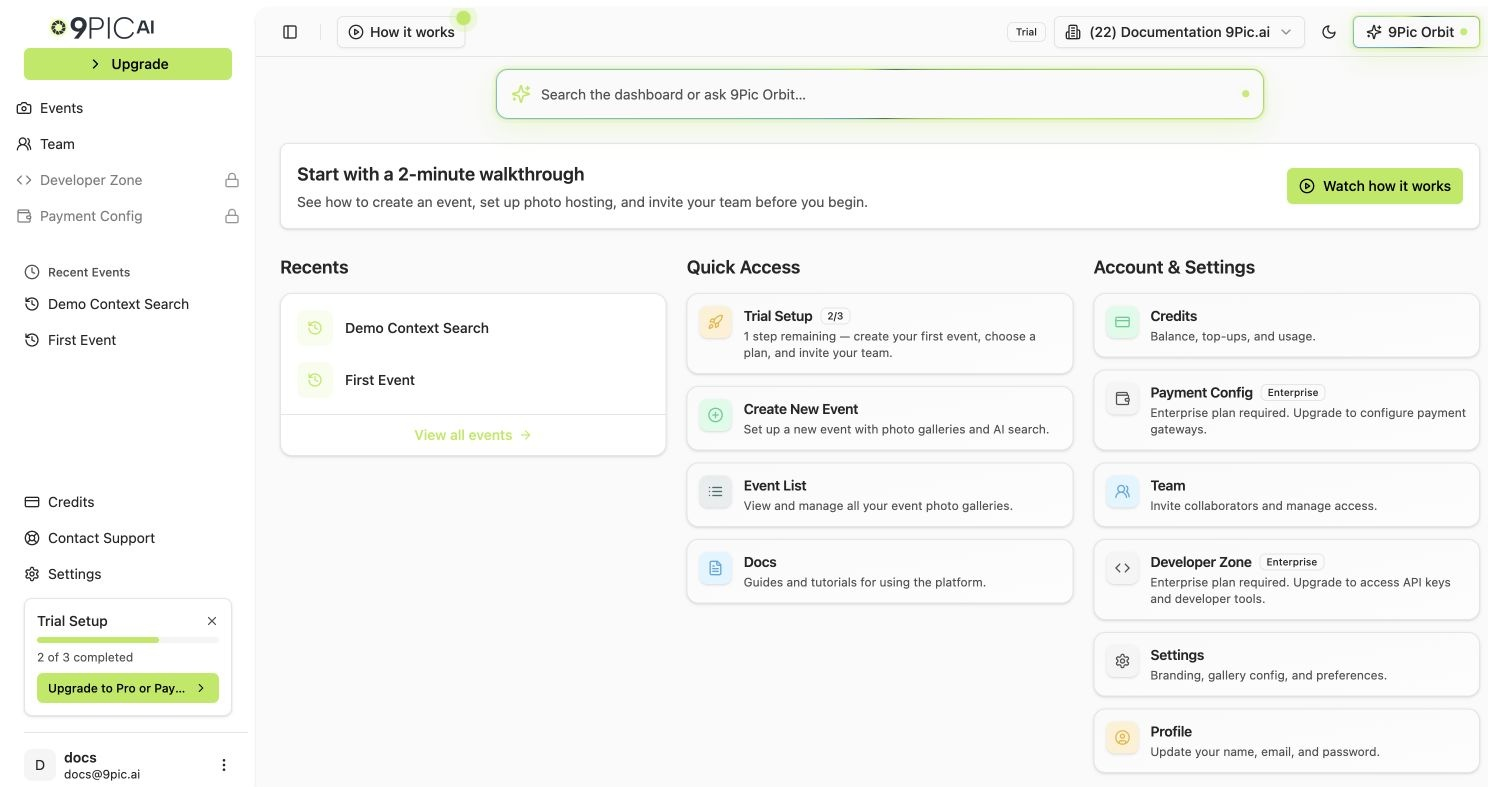Viewport: 1488px width, 787px height.
Task: Click the '2 of 3 completed' text
Action: [x=85, y=657]
